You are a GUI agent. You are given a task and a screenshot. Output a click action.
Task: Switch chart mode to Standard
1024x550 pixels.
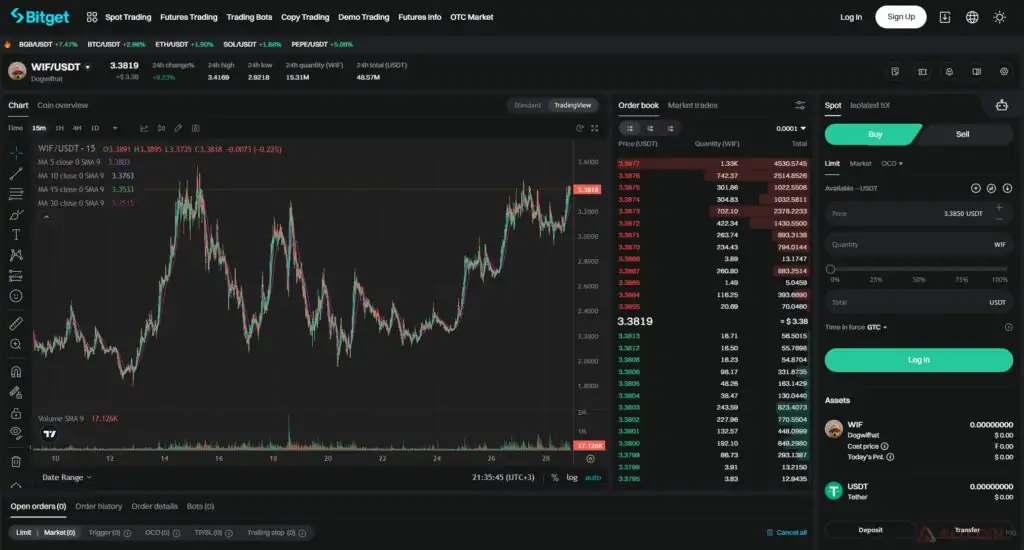pyautogui.click(x=527, y=105)
